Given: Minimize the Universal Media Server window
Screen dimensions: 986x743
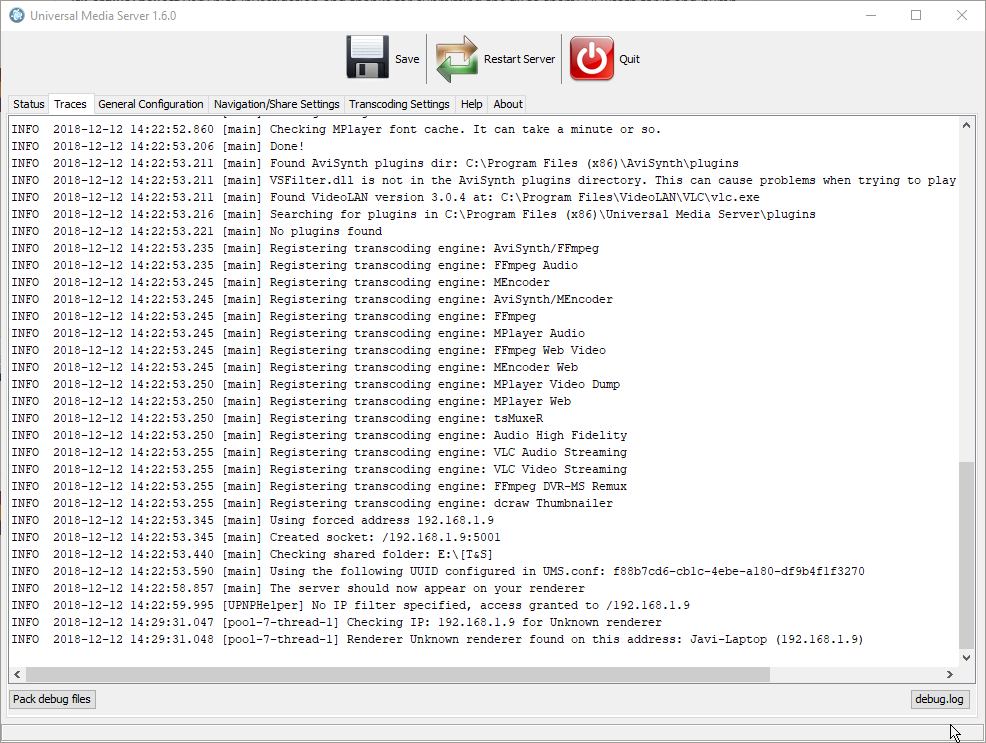Looking at the screenshot, I should (x=871, y=15).
